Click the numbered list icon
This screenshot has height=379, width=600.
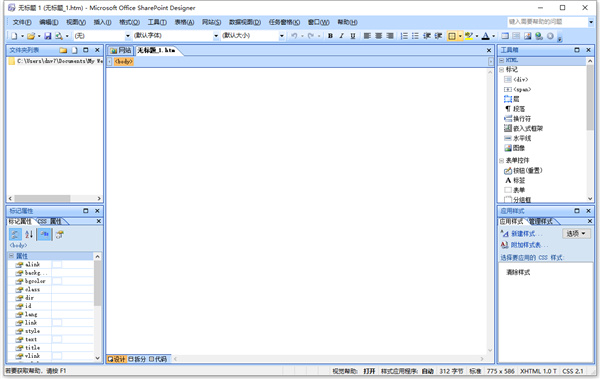tap(404, 36)
